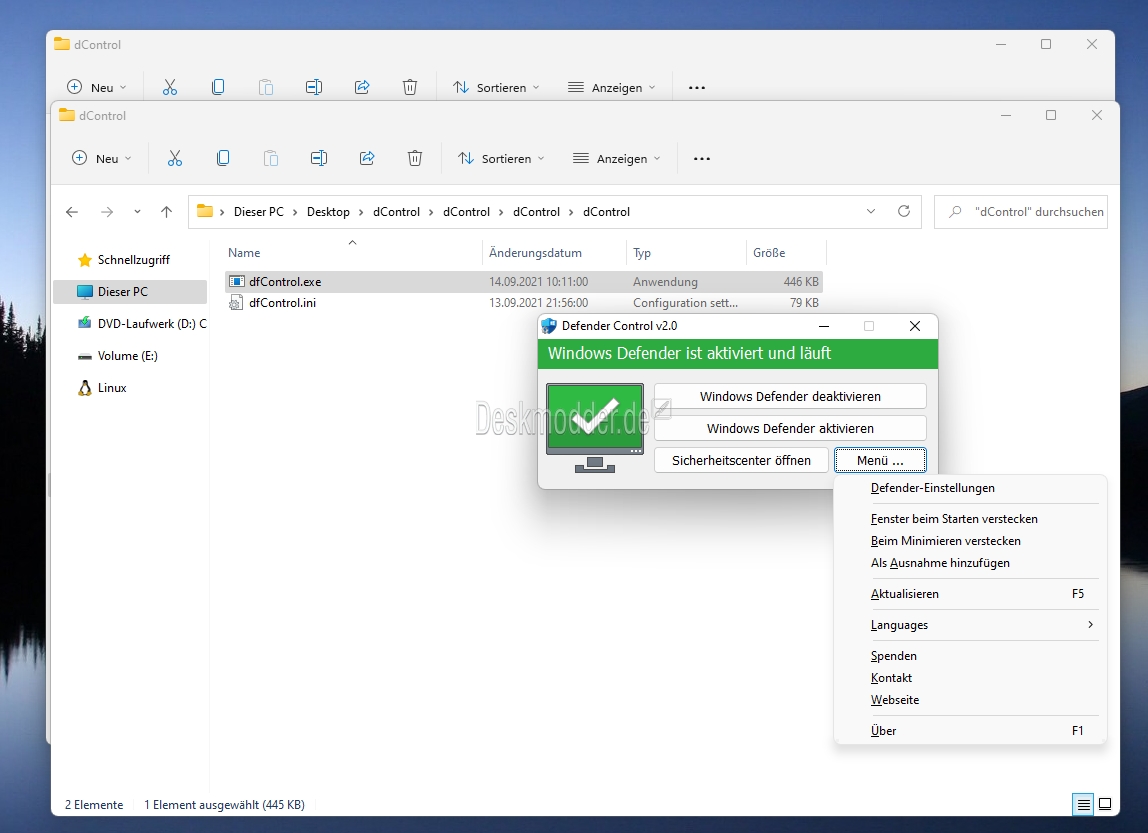Click the Share icon in the front dControl window
1148x833 pixels.
(367, 158)
